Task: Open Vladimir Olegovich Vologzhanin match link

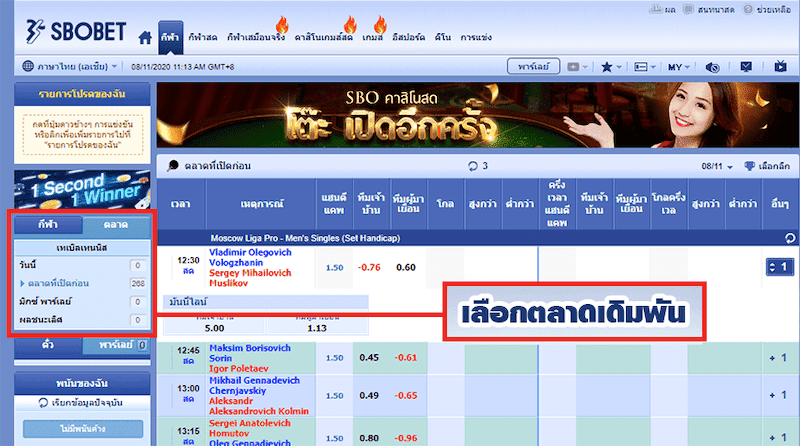Action: pyautogui.click(x=250, y=258)
